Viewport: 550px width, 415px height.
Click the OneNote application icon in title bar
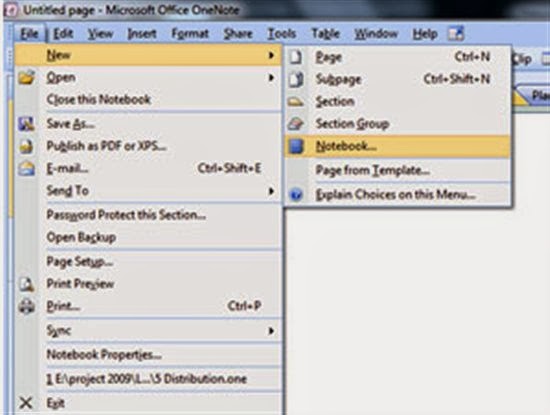tap(11, 10)
